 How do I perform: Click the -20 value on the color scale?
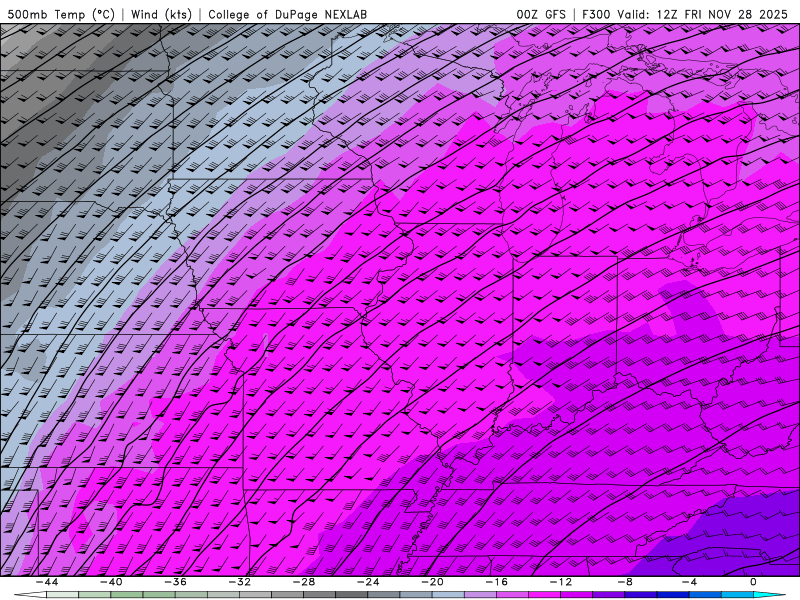click(x=432, y=582)
